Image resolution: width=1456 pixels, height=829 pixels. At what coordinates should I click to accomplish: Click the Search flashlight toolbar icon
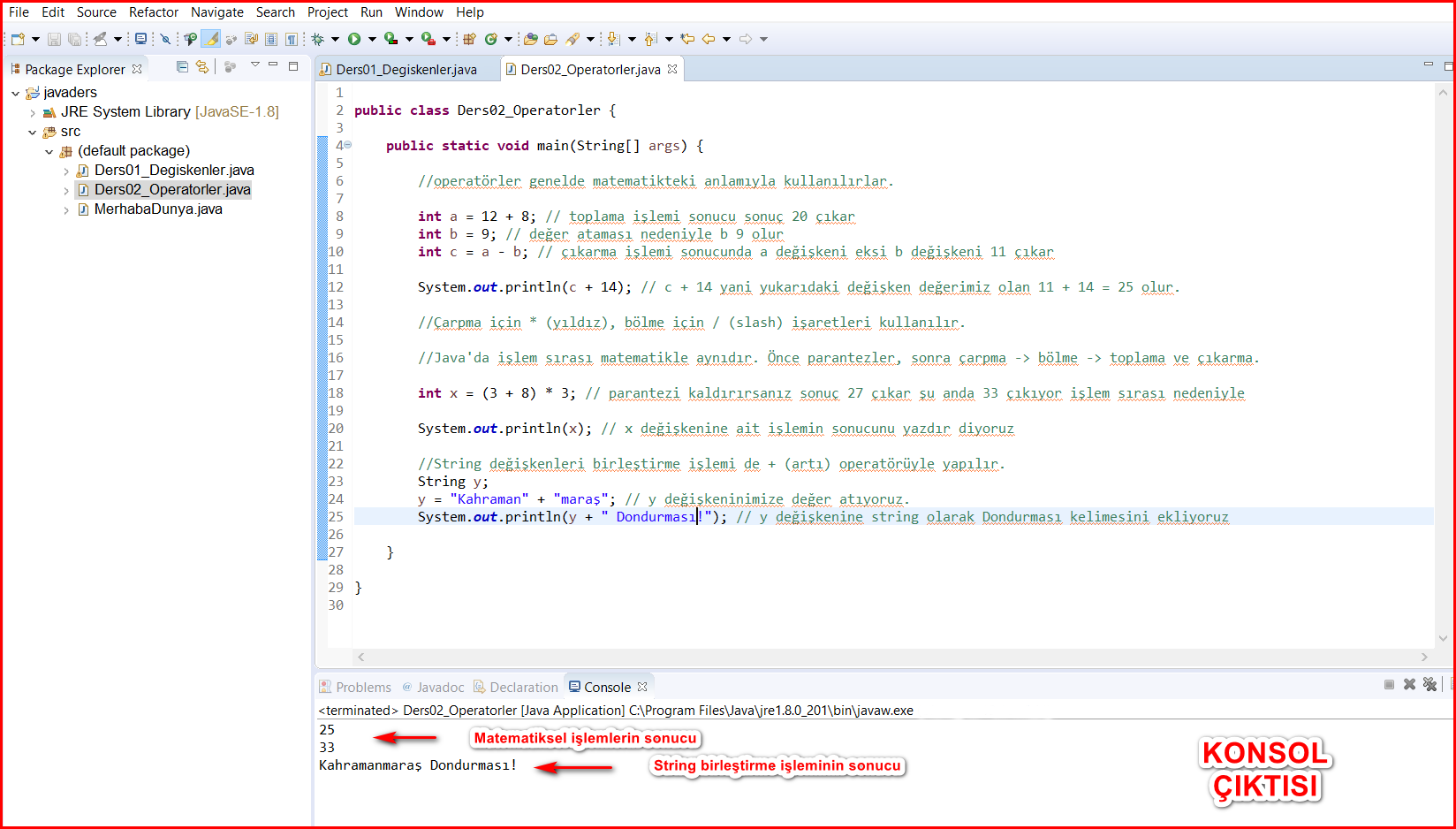pyautogui.click(x=573, y=39)
